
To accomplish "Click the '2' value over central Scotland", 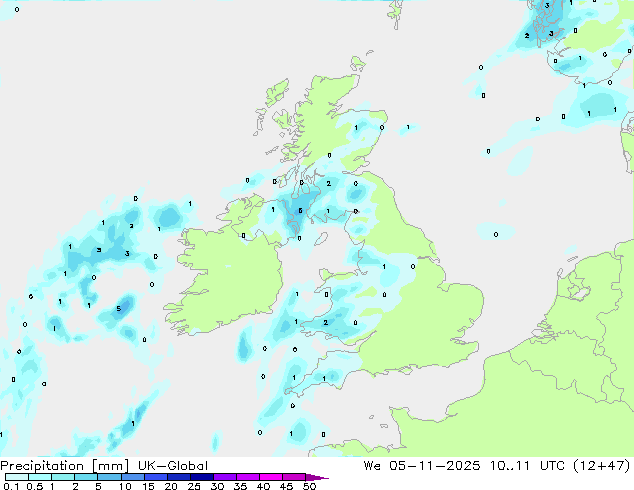I will click(x=328, y=184).
